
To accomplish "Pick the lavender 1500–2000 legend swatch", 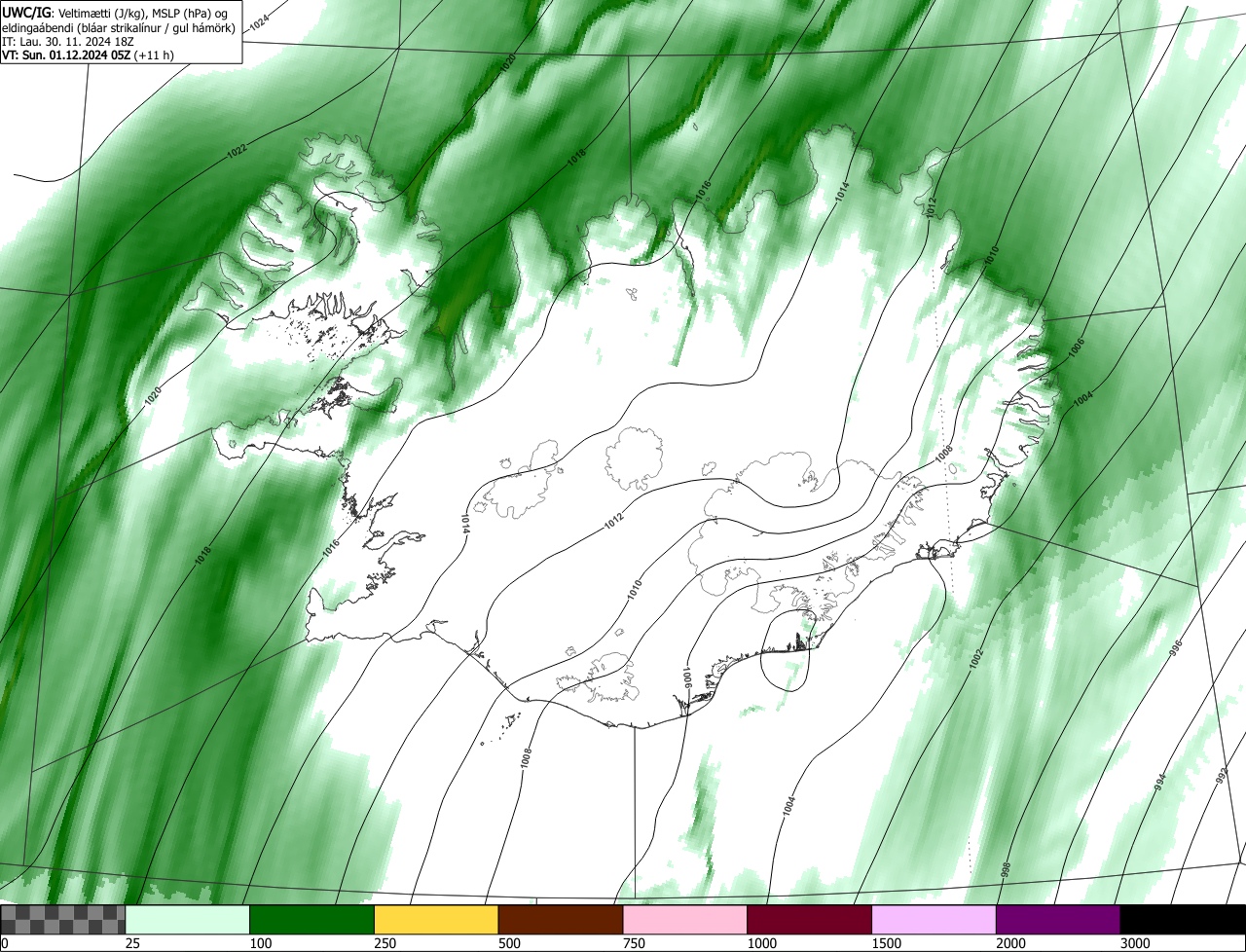I will (x=934, y=920).
